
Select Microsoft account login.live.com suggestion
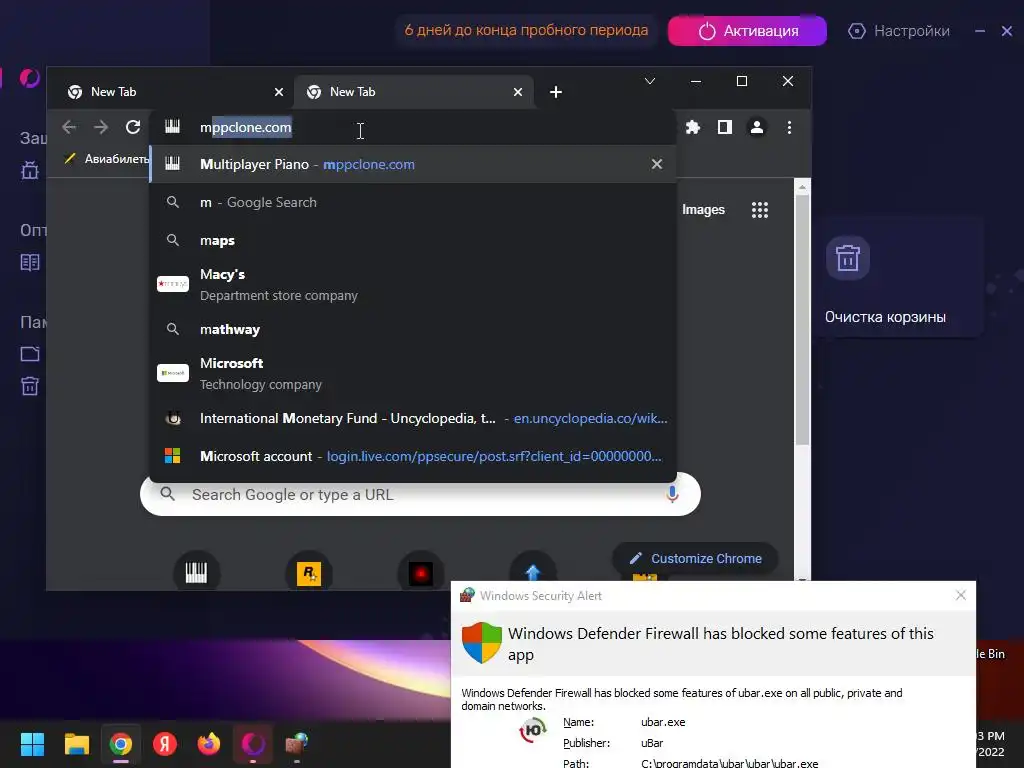coord(413,456)
